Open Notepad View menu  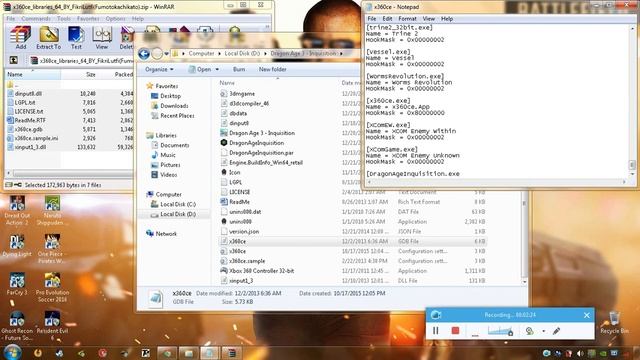point(429,19)
